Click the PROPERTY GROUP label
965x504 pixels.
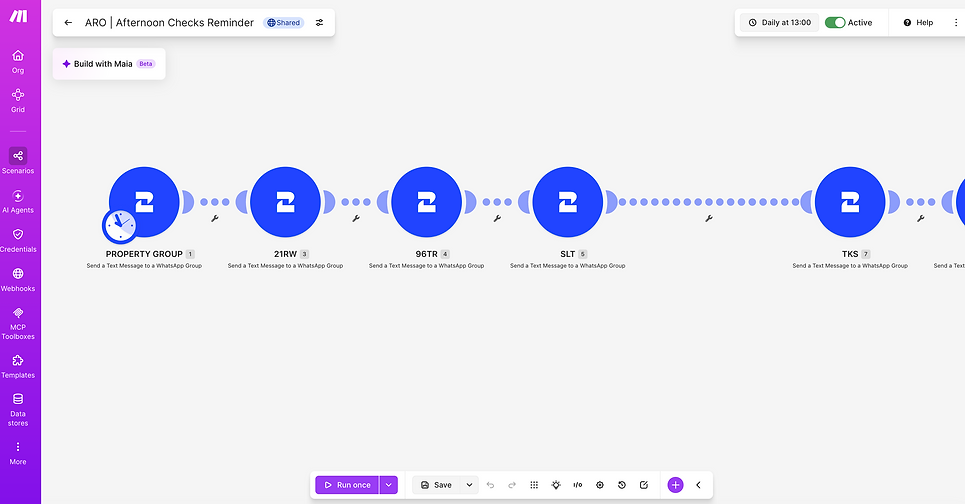(x=144, y=254)
